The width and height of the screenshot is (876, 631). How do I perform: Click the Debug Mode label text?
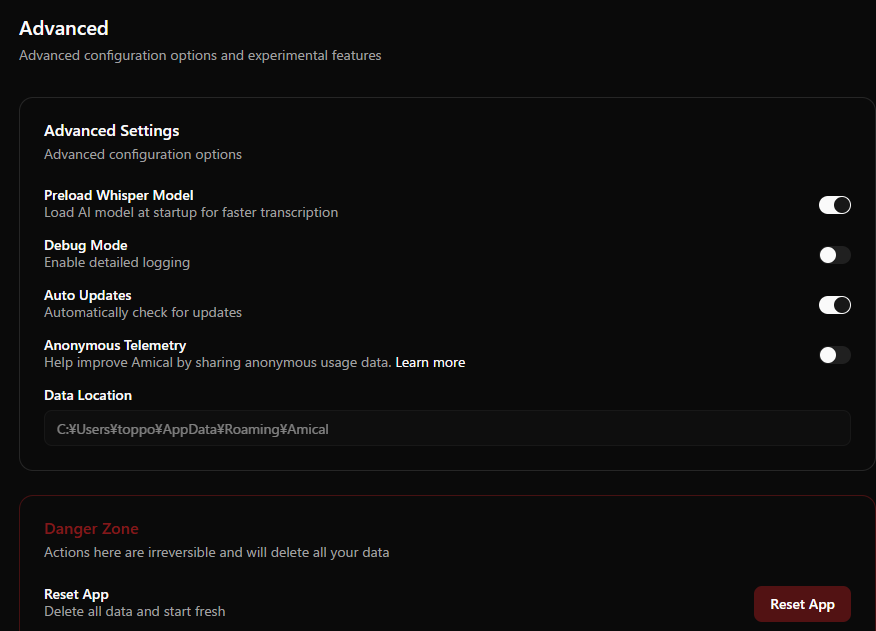(86, 245)
